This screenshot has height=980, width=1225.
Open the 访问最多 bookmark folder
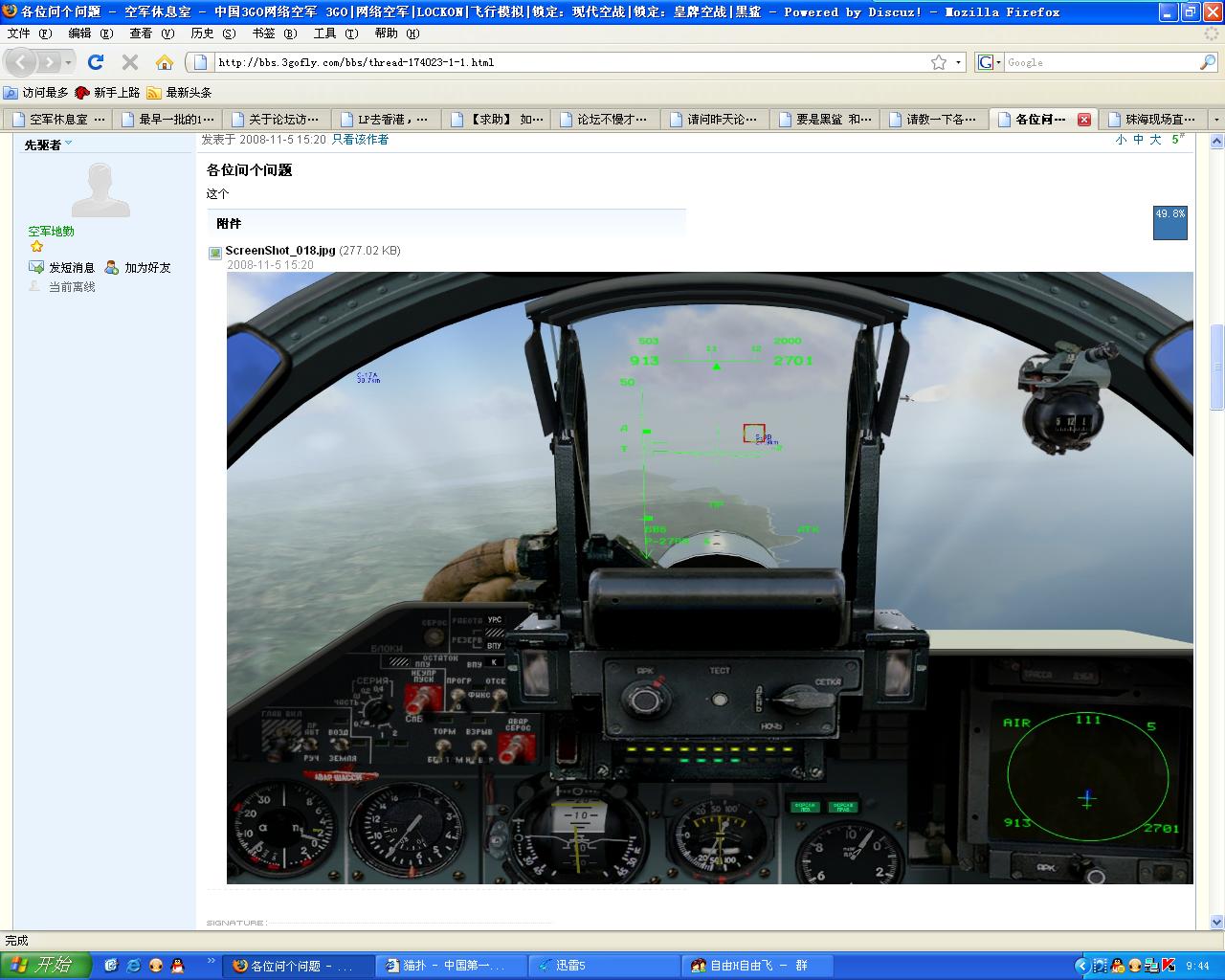coord(36,93)
